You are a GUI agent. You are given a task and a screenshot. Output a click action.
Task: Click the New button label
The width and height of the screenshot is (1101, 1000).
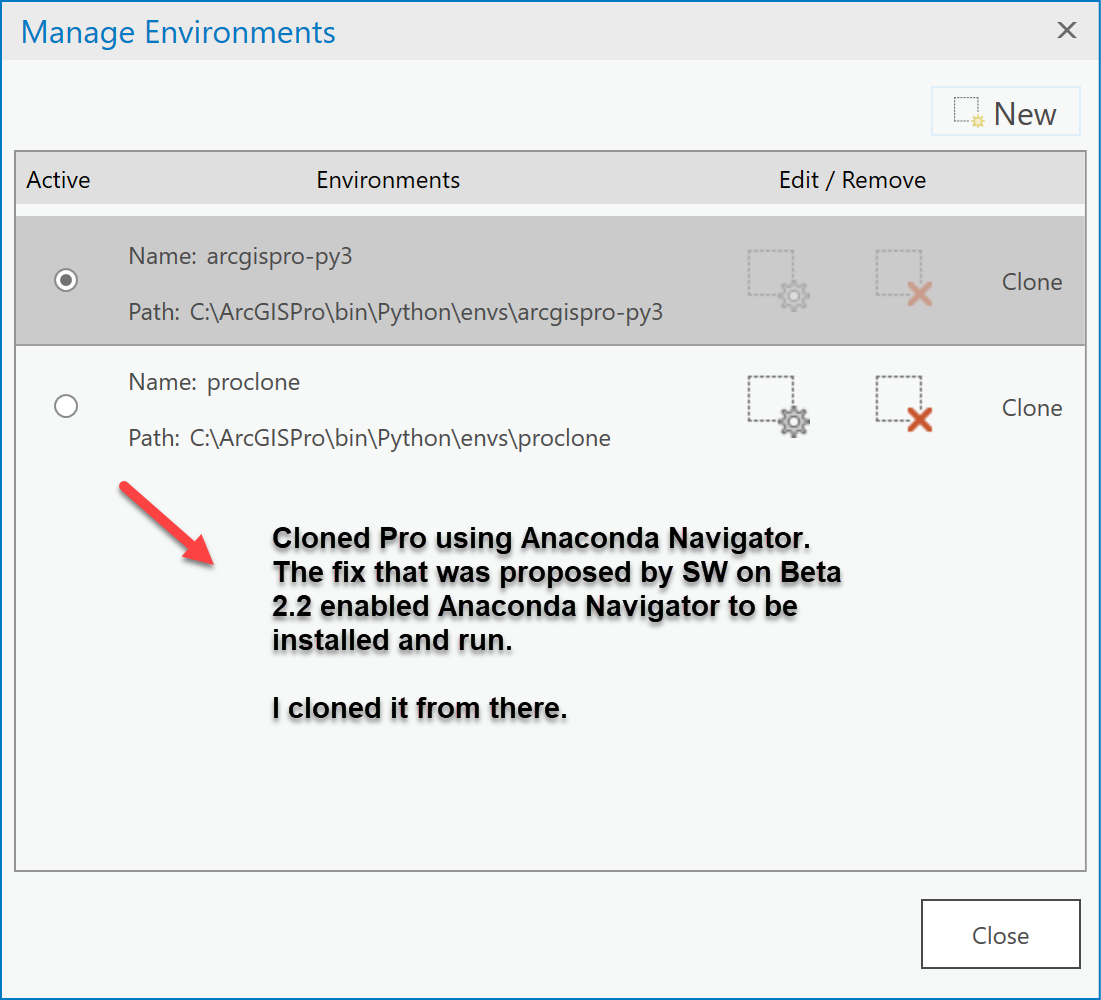click(1024, 114)
